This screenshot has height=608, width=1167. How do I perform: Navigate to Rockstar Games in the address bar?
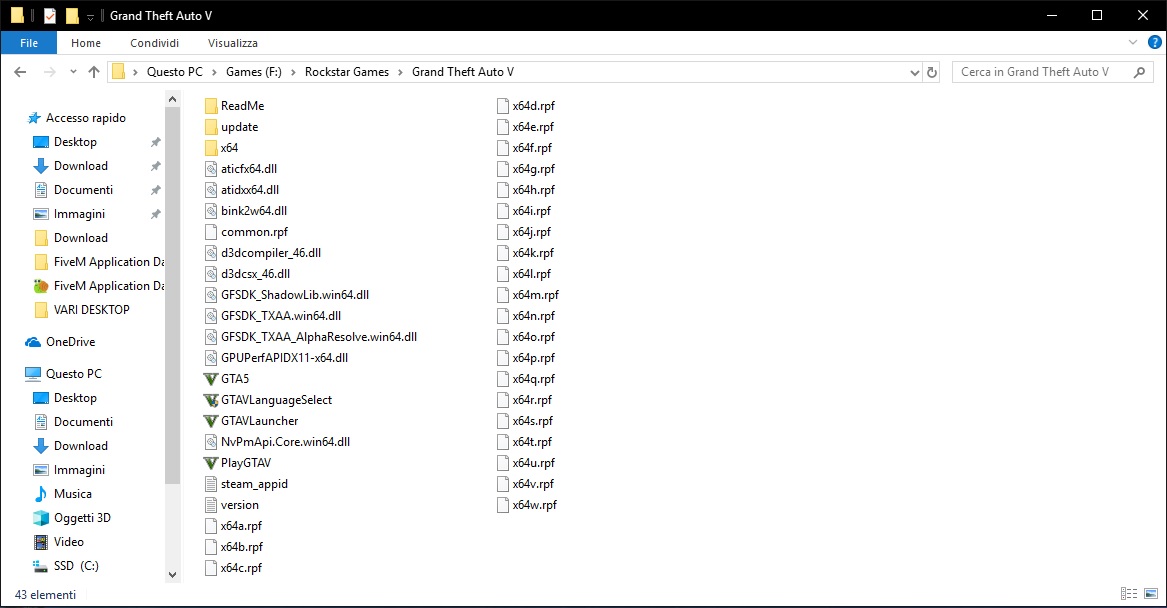[347, 72]
